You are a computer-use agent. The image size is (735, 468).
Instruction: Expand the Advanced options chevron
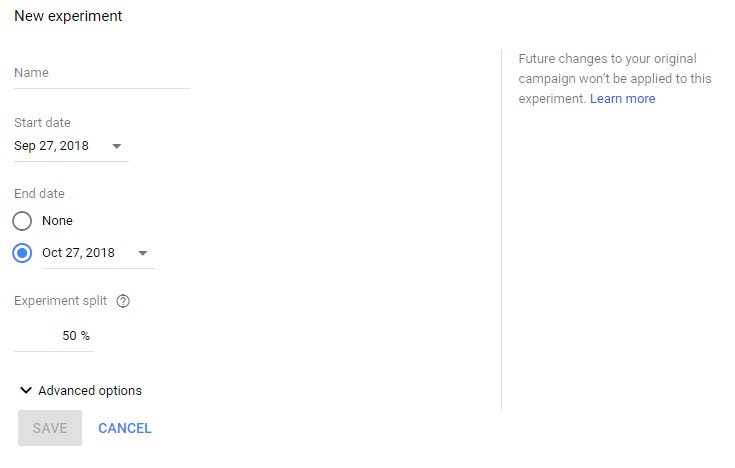pyautogui.click(x=26, y=391)
